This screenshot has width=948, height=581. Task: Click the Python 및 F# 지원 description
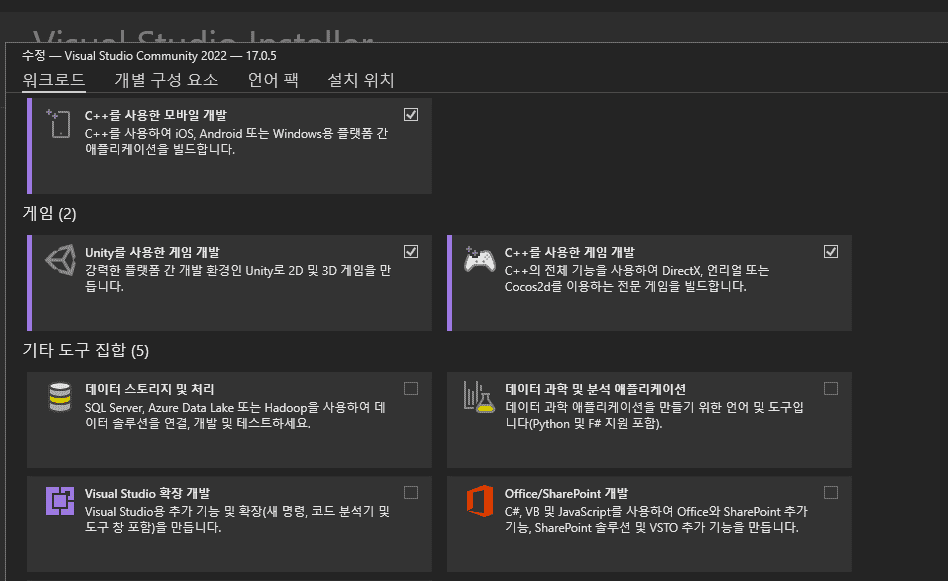click(x=654, y=415)
